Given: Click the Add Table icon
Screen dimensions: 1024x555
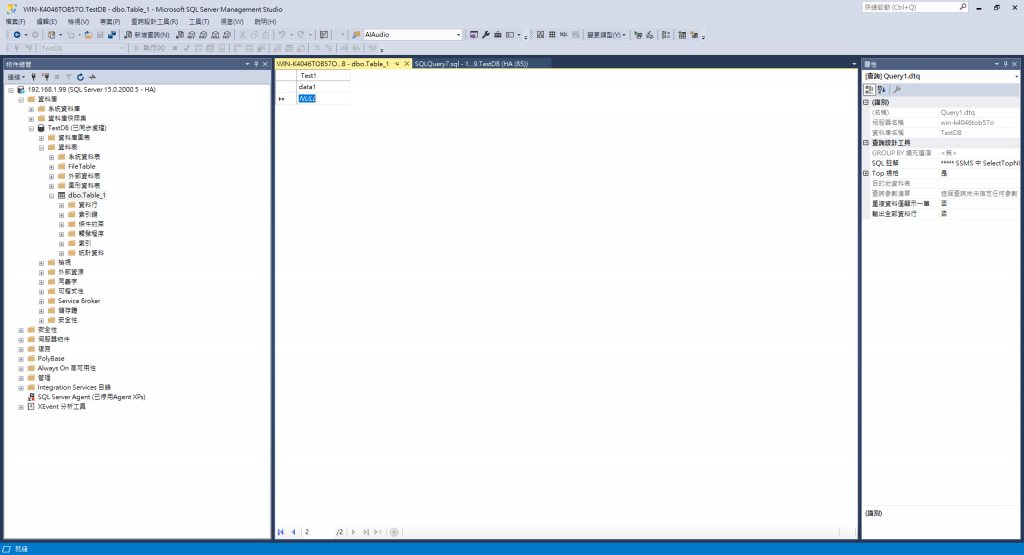Looking at the screenshot, I should (x=682, y=35).
